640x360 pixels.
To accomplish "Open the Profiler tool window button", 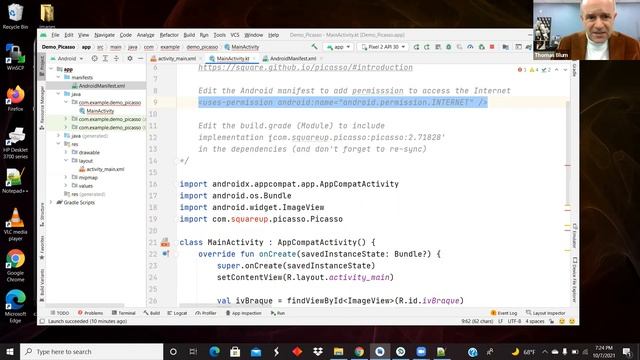I will [206, 313].
